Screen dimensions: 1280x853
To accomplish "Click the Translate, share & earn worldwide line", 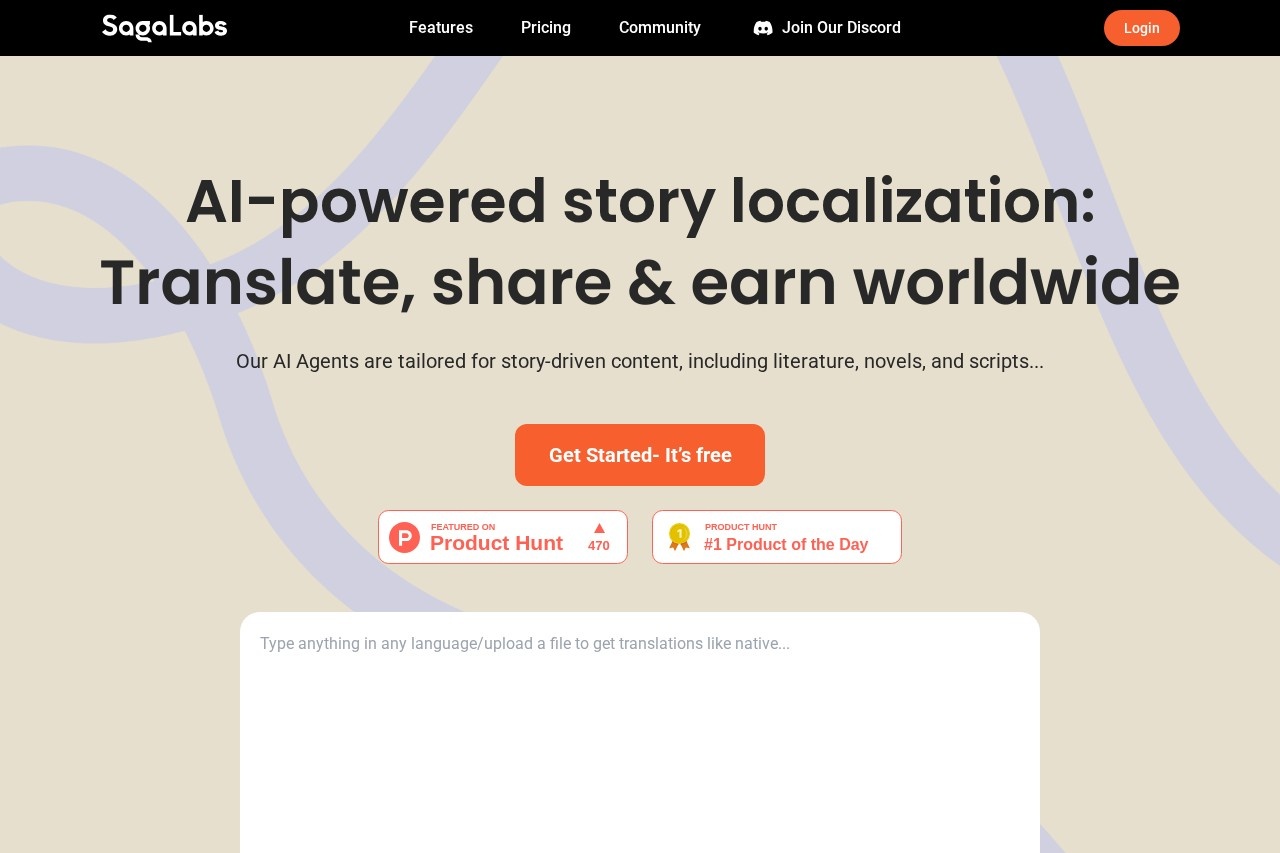I will click(x=640, y=282).
